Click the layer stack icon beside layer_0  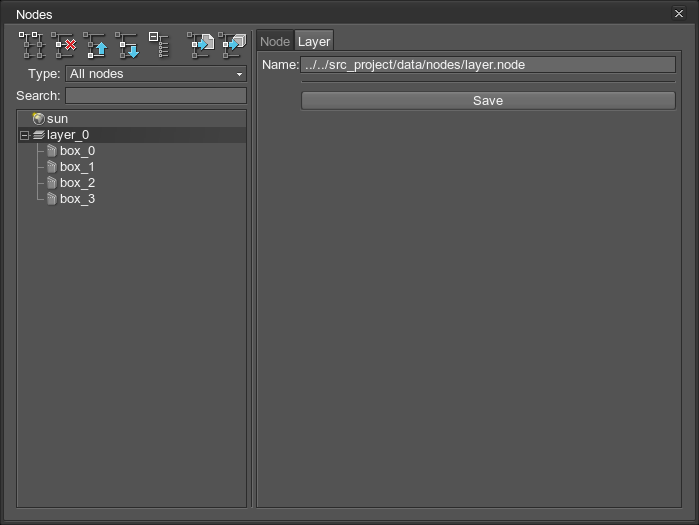pyautogui.click(x=38, y=135)
